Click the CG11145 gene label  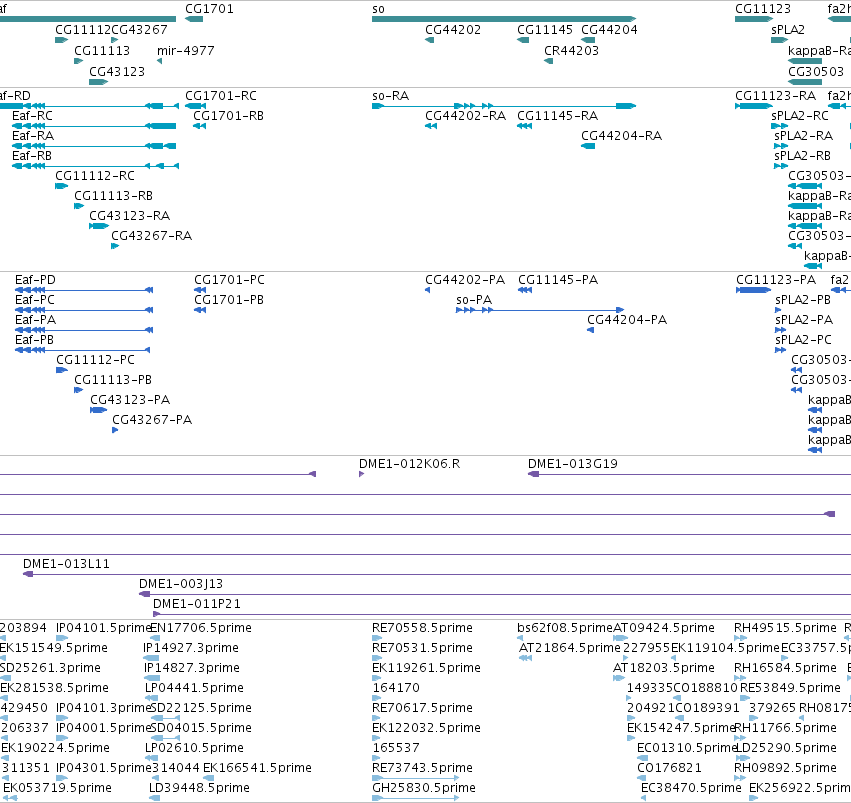click(545, 30)
